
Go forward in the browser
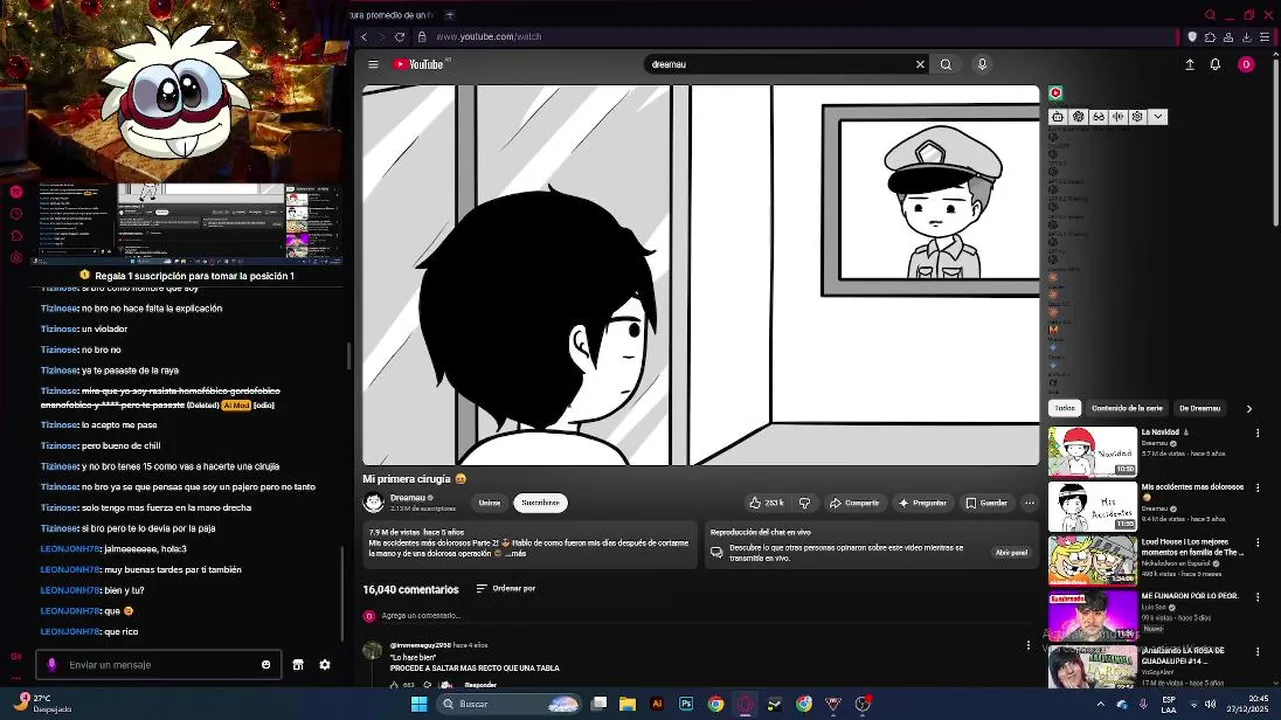pyautogui.click(x=381, y=37)
